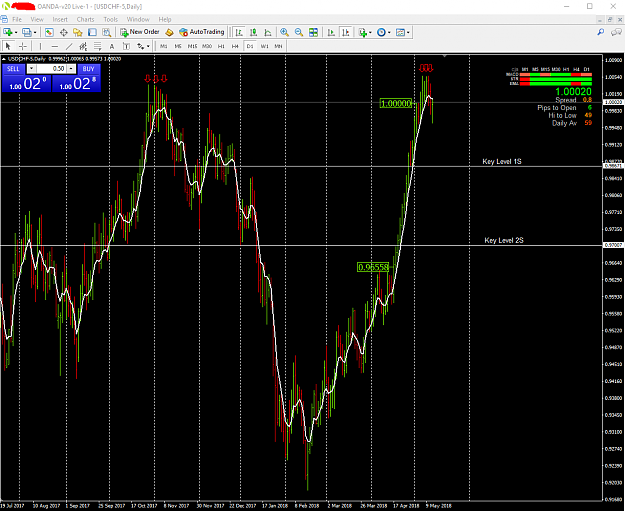Open the Indicators list icon

point(362,32)
